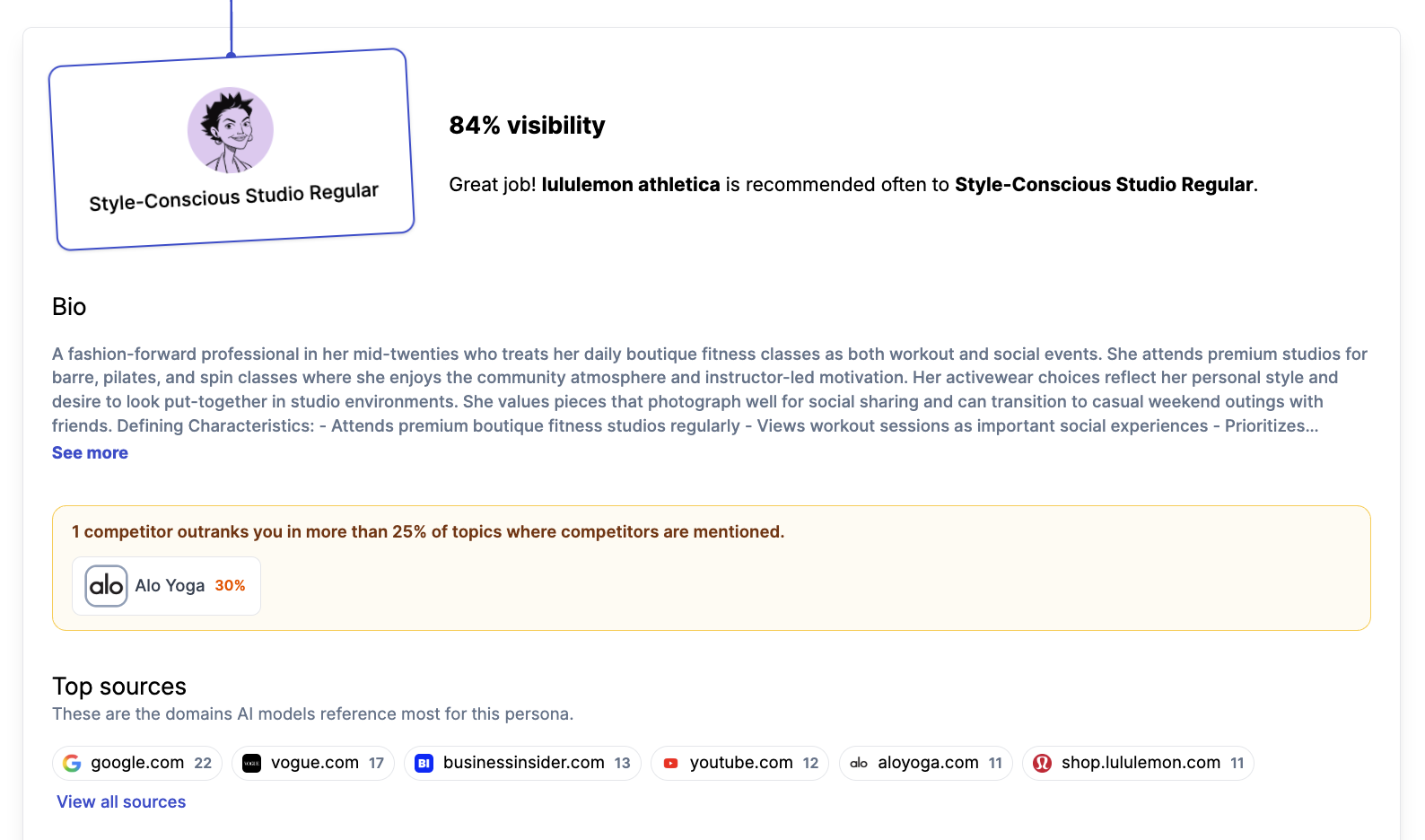Select the google.com source chip
This screenshot has height=840, width=1425.
coord(137,764)
